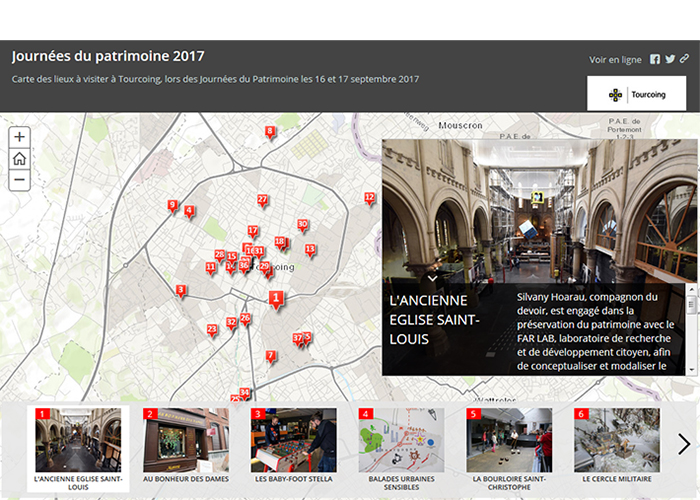Select map marker 32

point(231,322)
